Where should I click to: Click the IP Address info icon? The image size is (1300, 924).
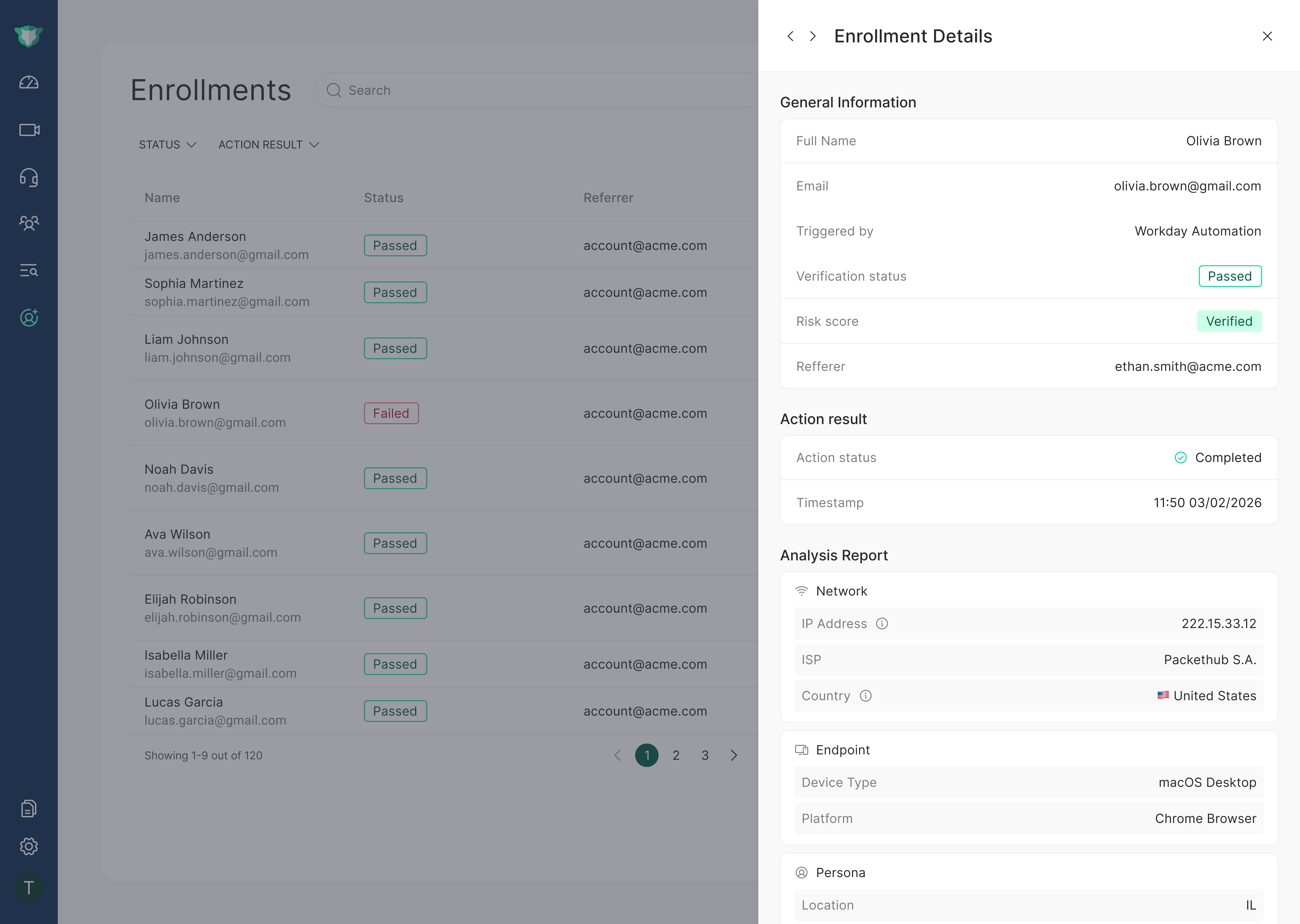(882, 624)
